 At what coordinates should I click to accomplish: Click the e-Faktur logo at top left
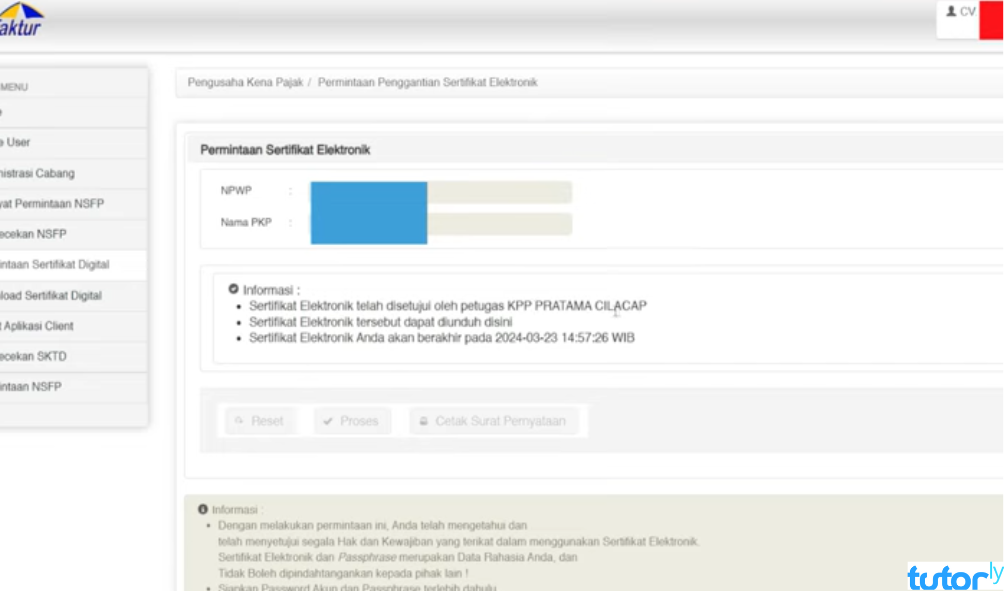[20, 20]
